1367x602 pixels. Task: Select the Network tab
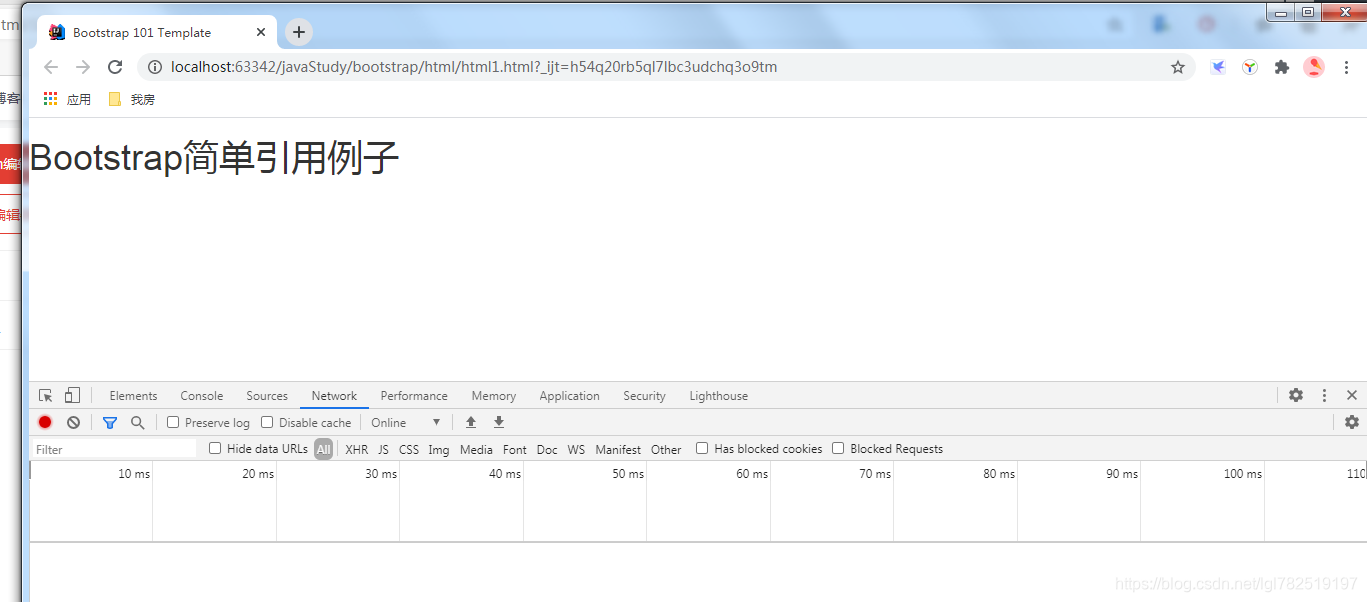tap(334, 396)
